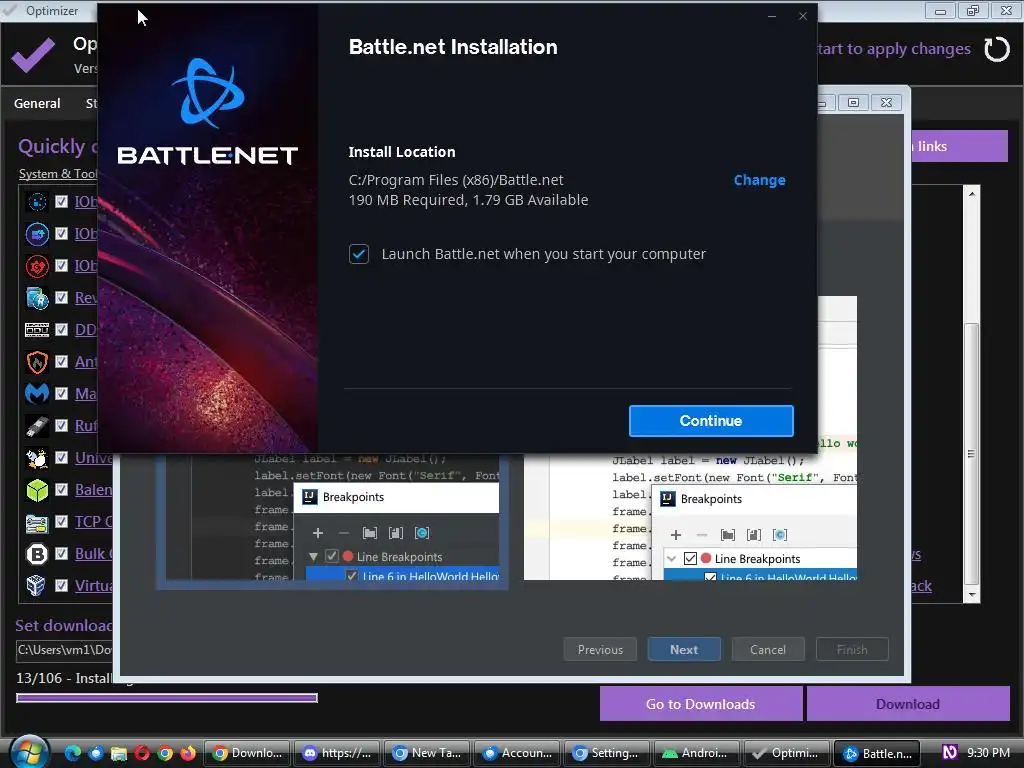Screen dimensions: 1024x768
Task: Toggle the checkbox next to DD entry
Action: coord(61,329)
